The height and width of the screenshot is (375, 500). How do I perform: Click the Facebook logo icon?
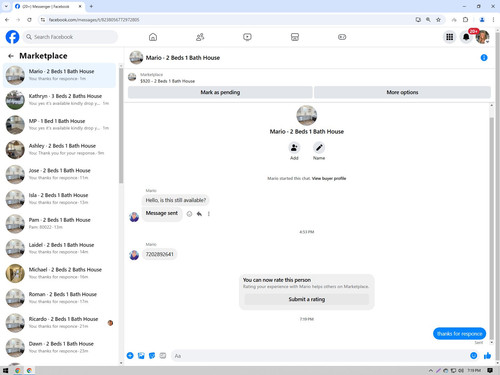coord(12,37)
